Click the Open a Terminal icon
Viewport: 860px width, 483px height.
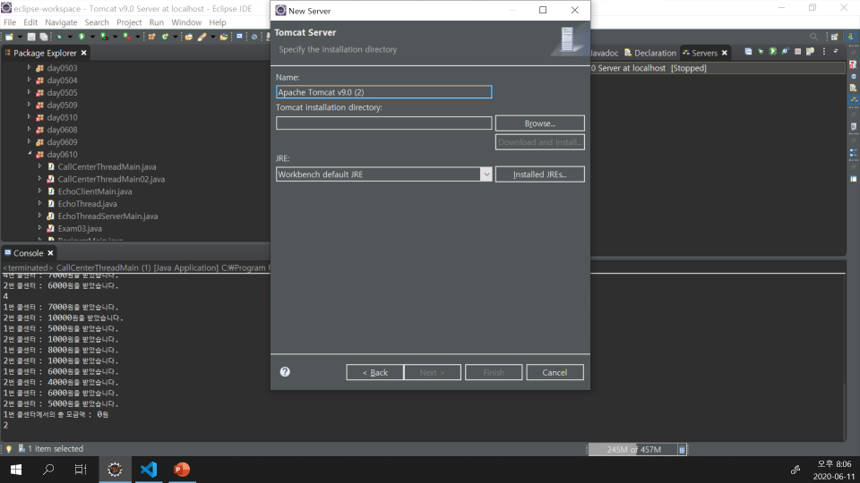(239, 36)
